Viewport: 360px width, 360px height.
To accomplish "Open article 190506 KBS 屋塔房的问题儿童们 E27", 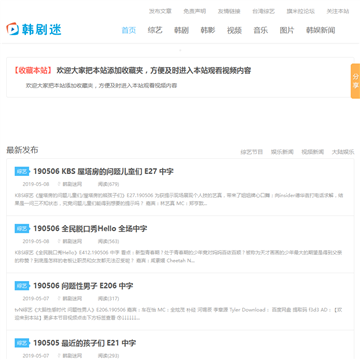I will click(x=103, y=172).
